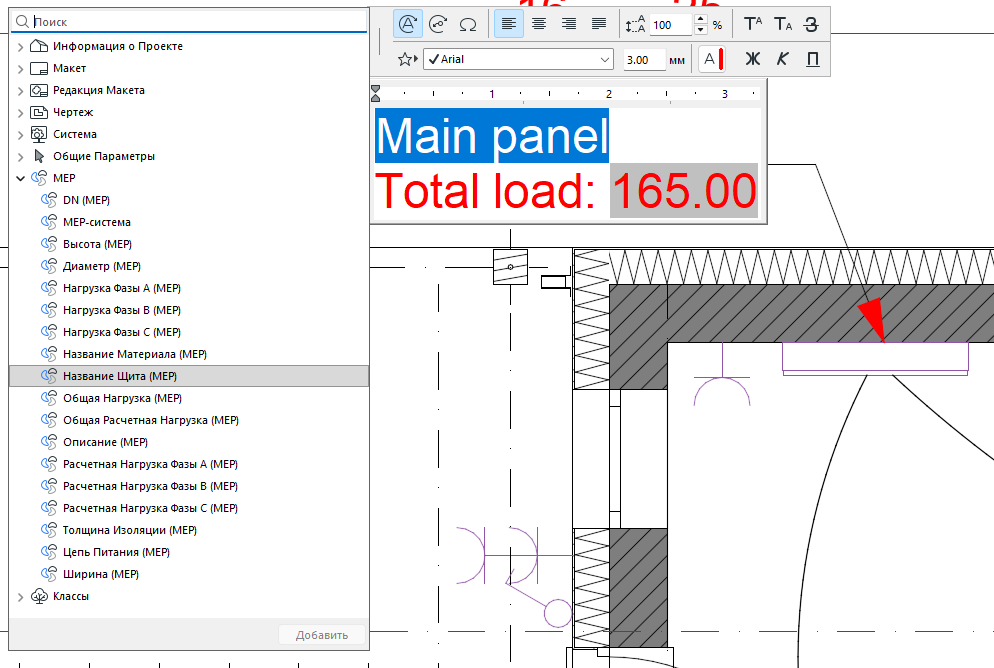Click the "165.00" autotext value

tap(684, 191)
